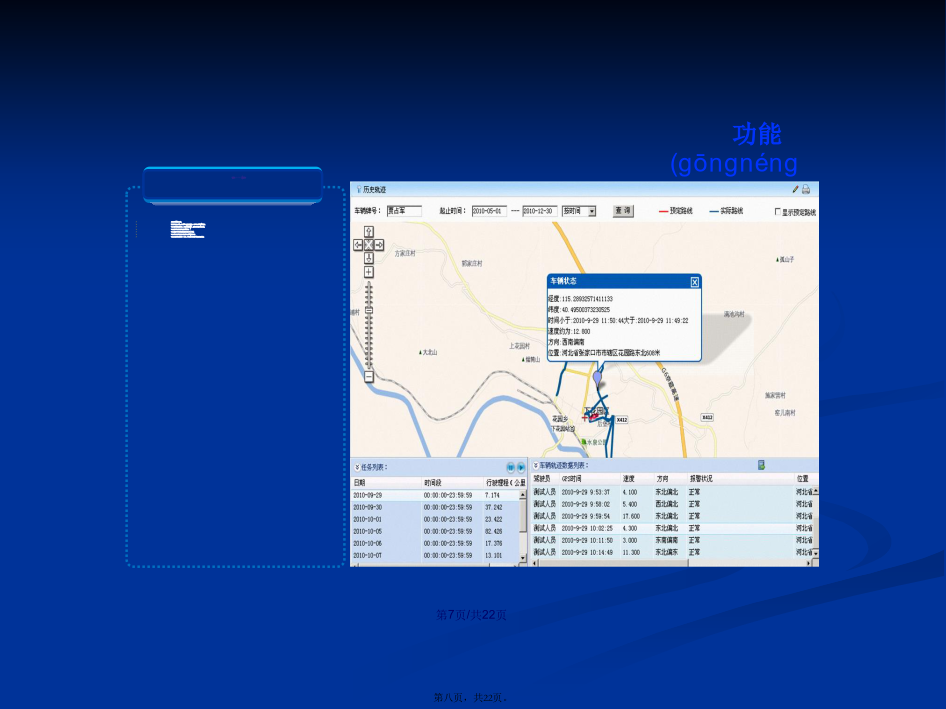This screenshot has width=946, height=709.
Task: Zoom in with the plus button
Action: click(x=369, y=272)
